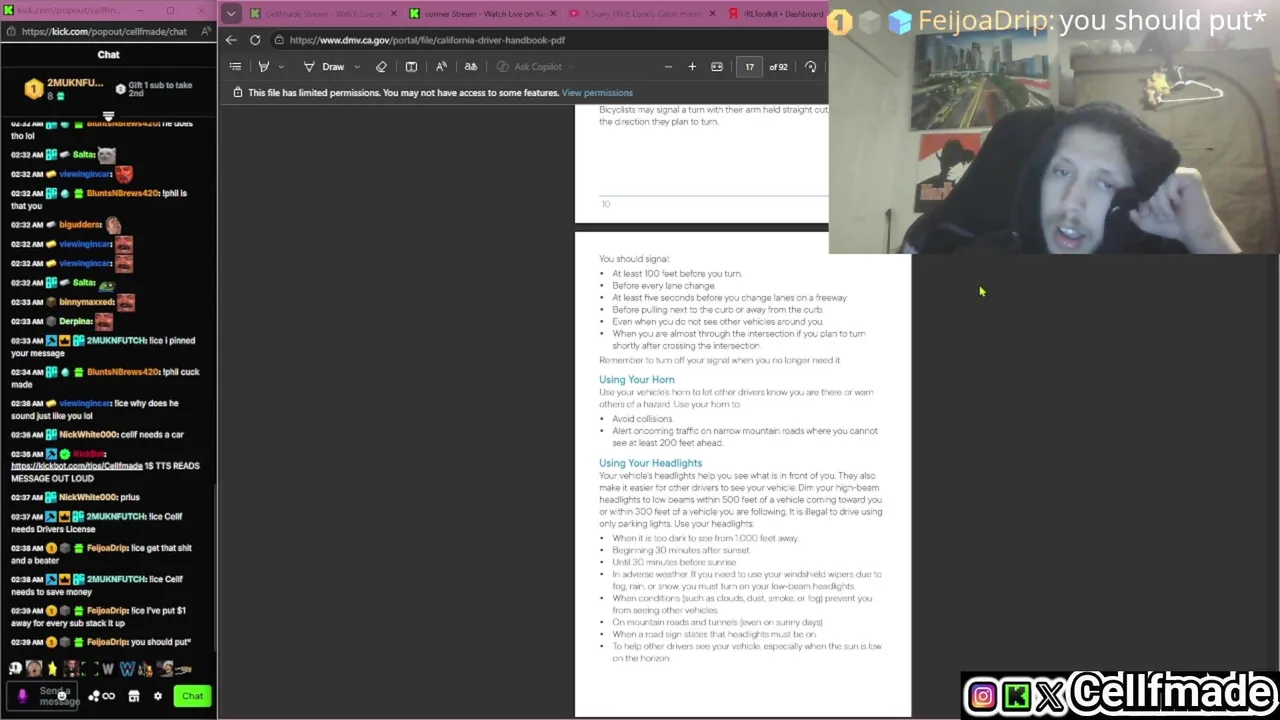
Task: Expand the highlight color dropdown arrow
Action: pos(281,67)
